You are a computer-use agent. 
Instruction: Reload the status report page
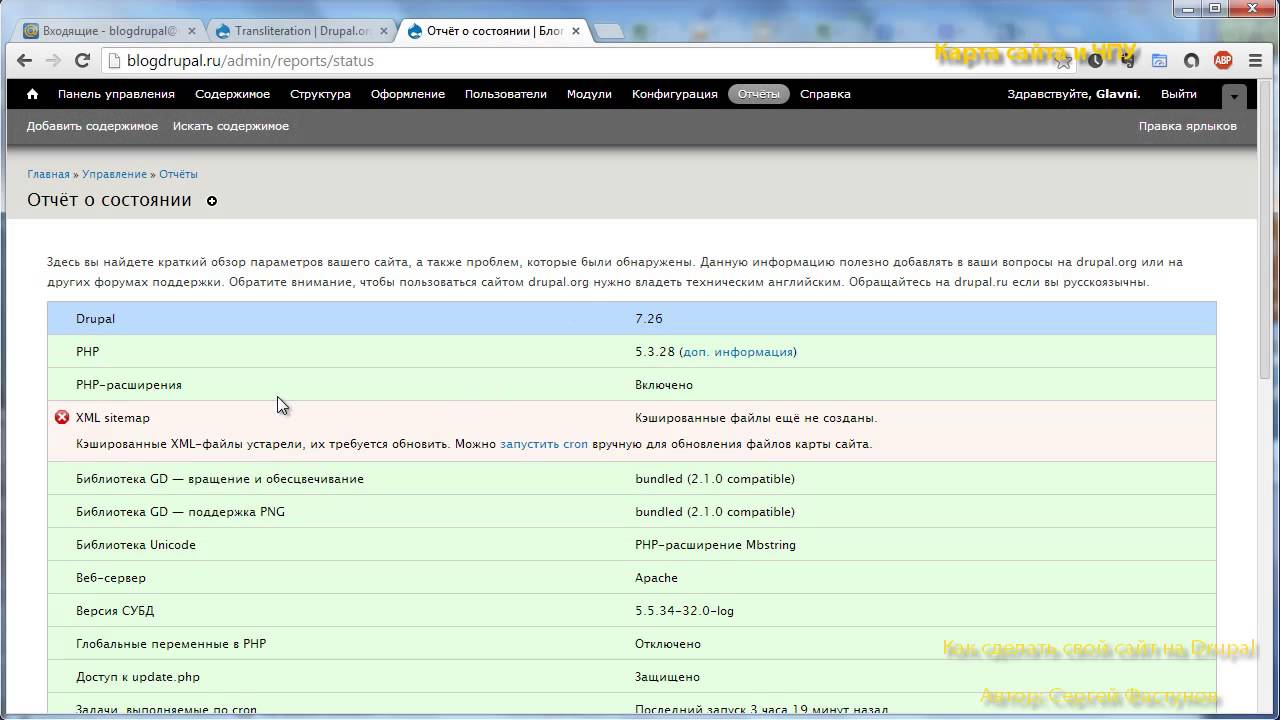point(82,61)
